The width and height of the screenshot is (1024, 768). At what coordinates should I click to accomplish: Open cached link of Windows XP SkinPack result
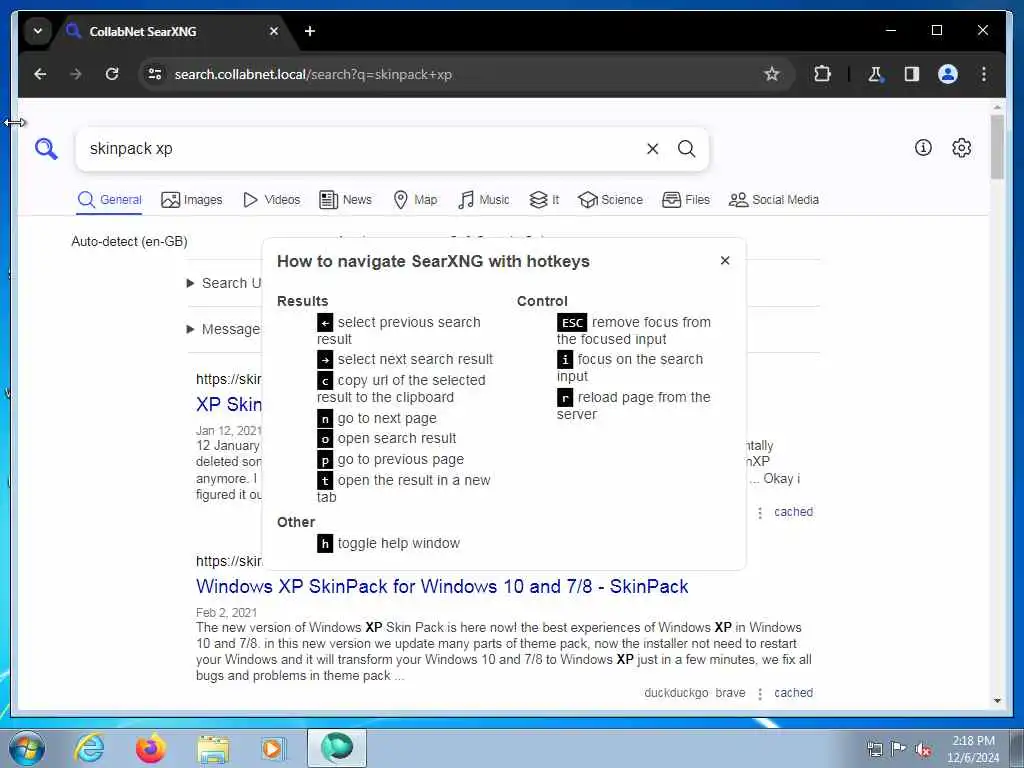tap(793, 693)
